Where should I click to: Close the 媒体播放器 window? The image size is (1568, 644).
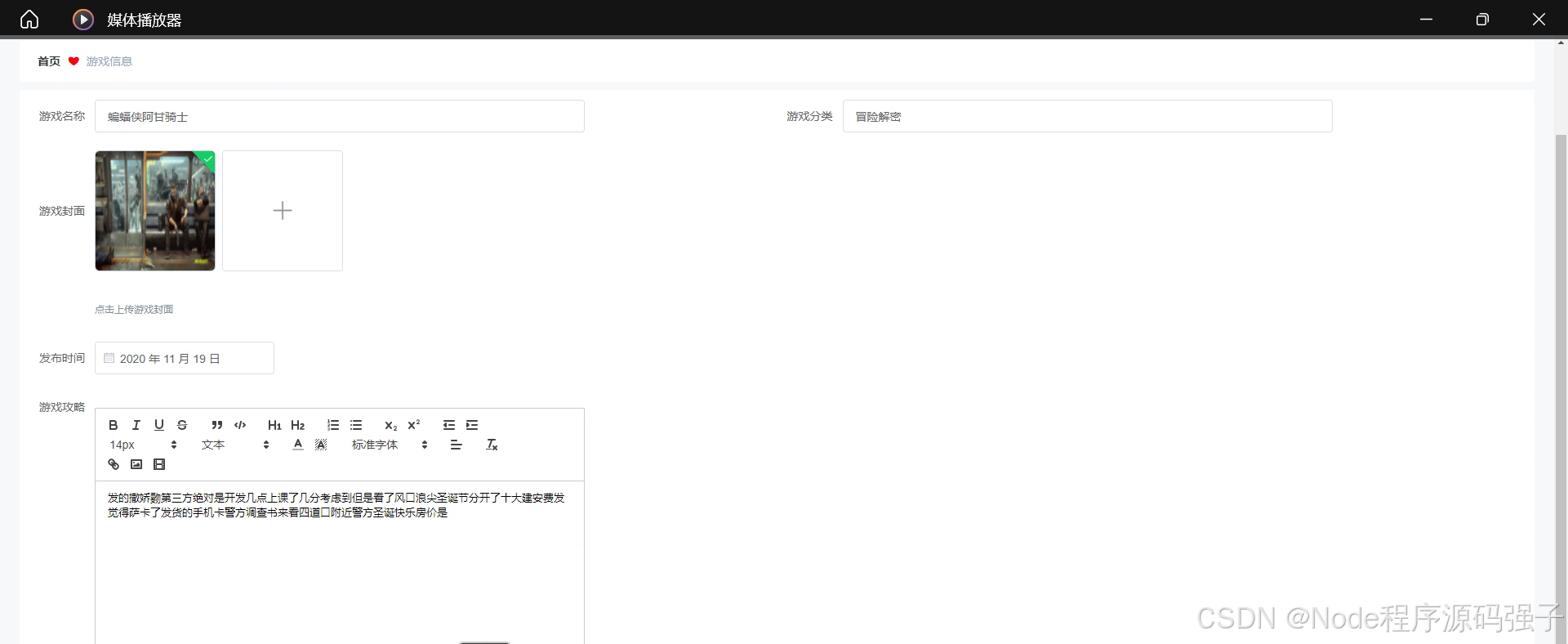coord(1539,19)
